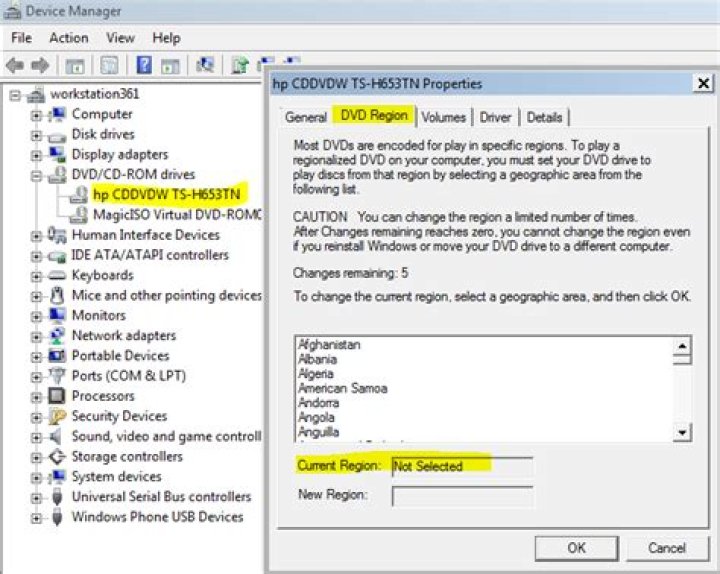Click the Processors chip icon

point(57,396)
